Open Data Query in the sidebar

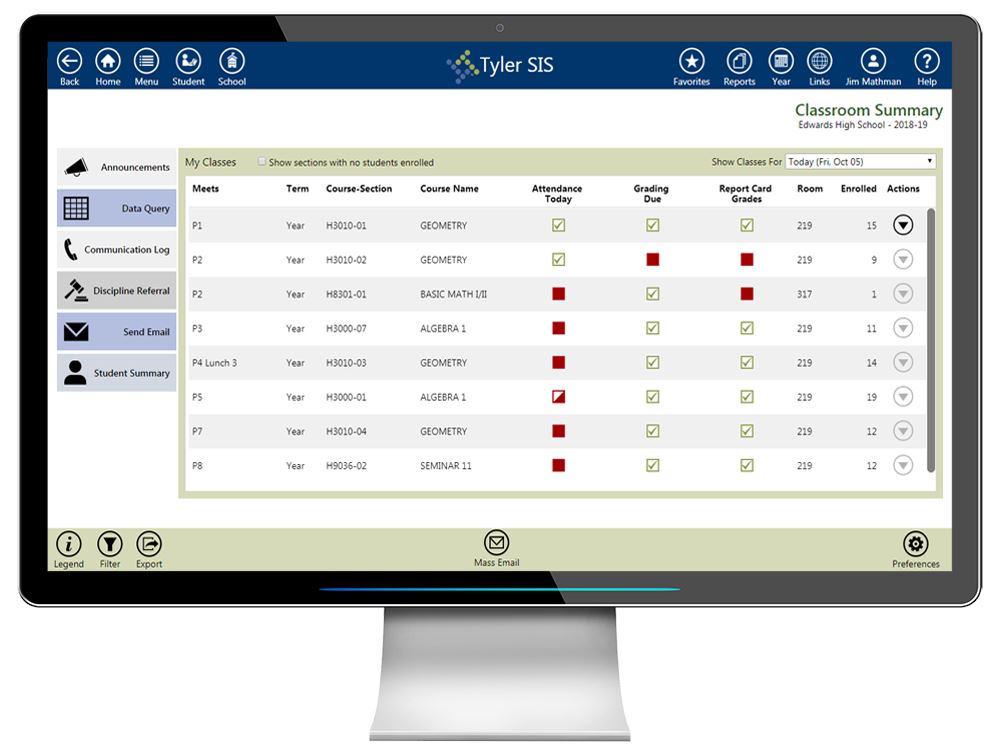[117, 208]
